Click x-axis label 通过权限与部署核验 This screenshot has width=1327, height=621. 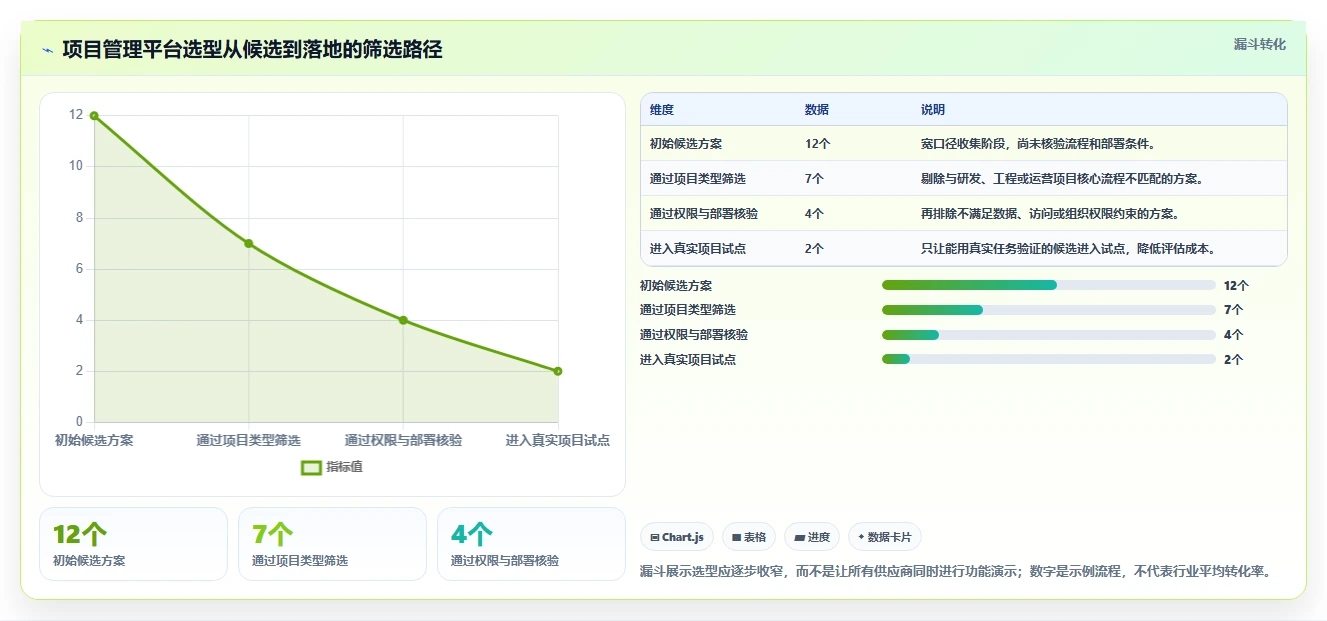click(403, 440)
